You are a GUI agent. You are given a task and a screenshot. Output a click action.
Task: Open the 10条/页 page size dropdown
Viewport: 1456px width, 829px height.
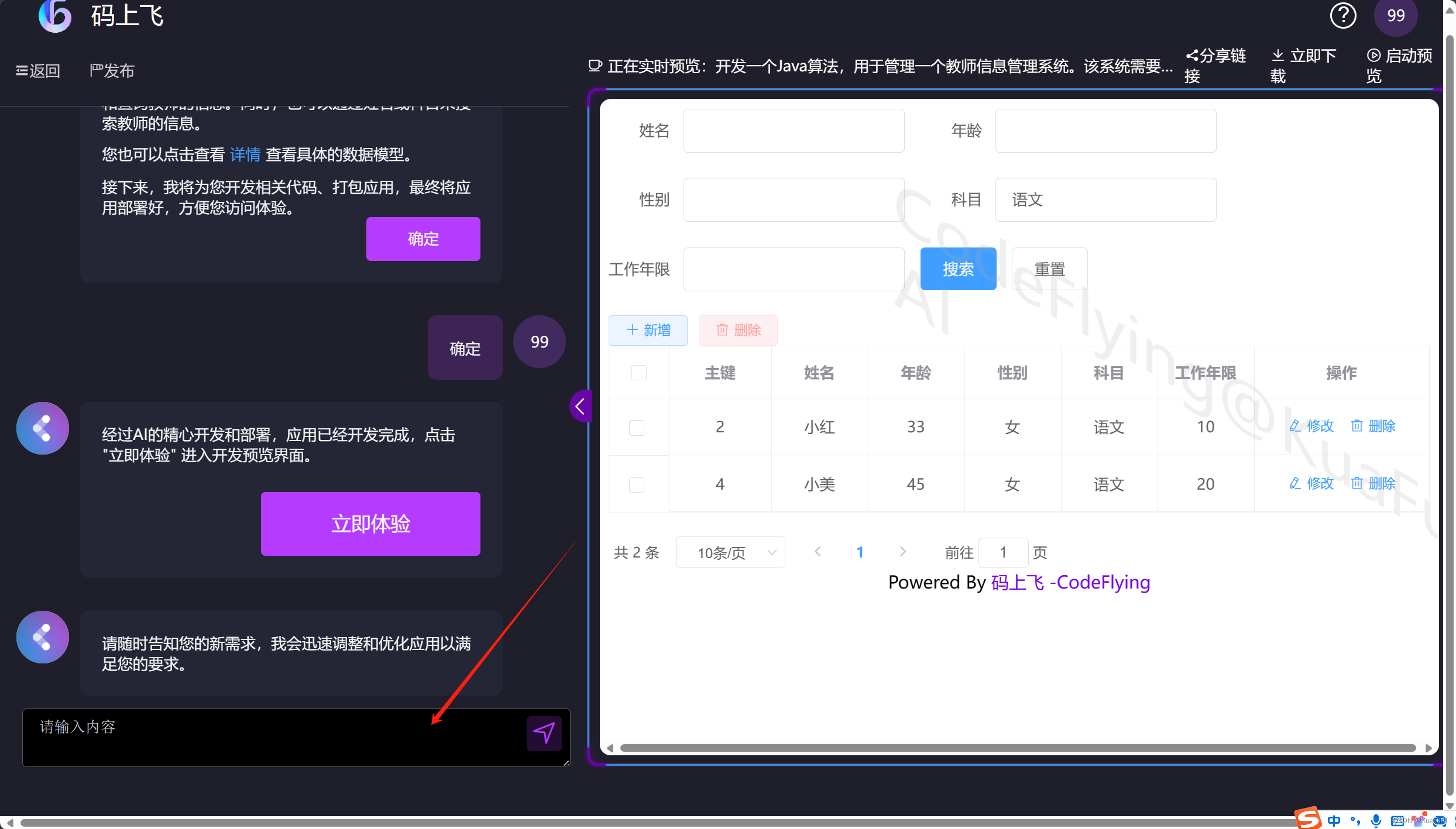[730, 552]
